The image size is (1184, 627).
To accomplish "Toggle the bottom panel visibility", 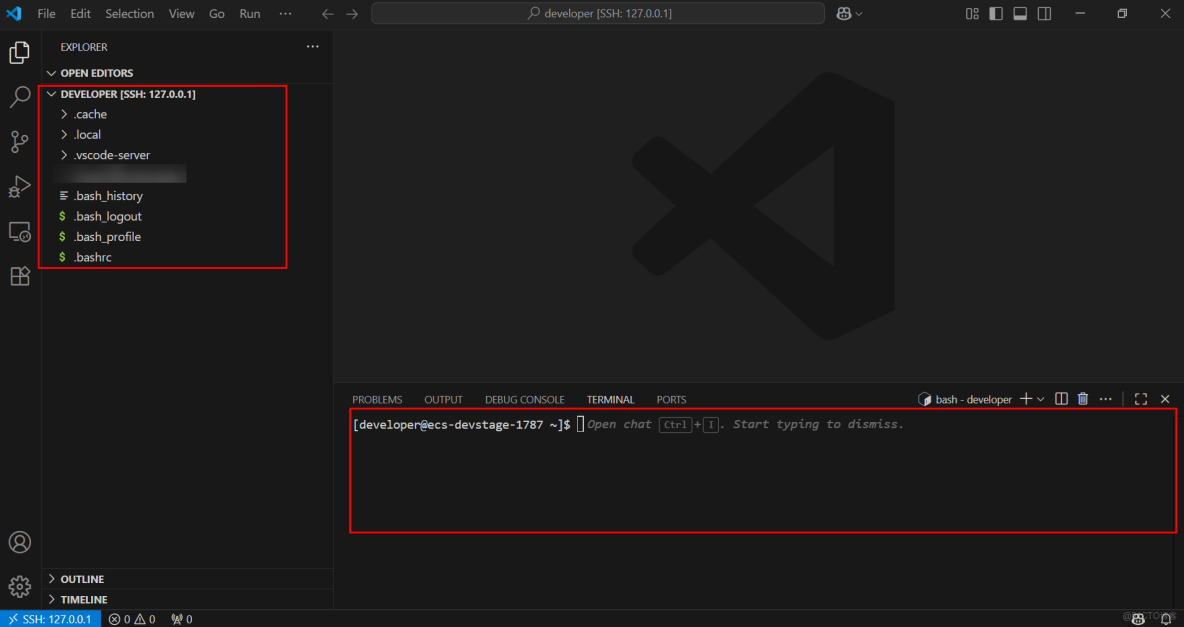I will point(1020,14).
